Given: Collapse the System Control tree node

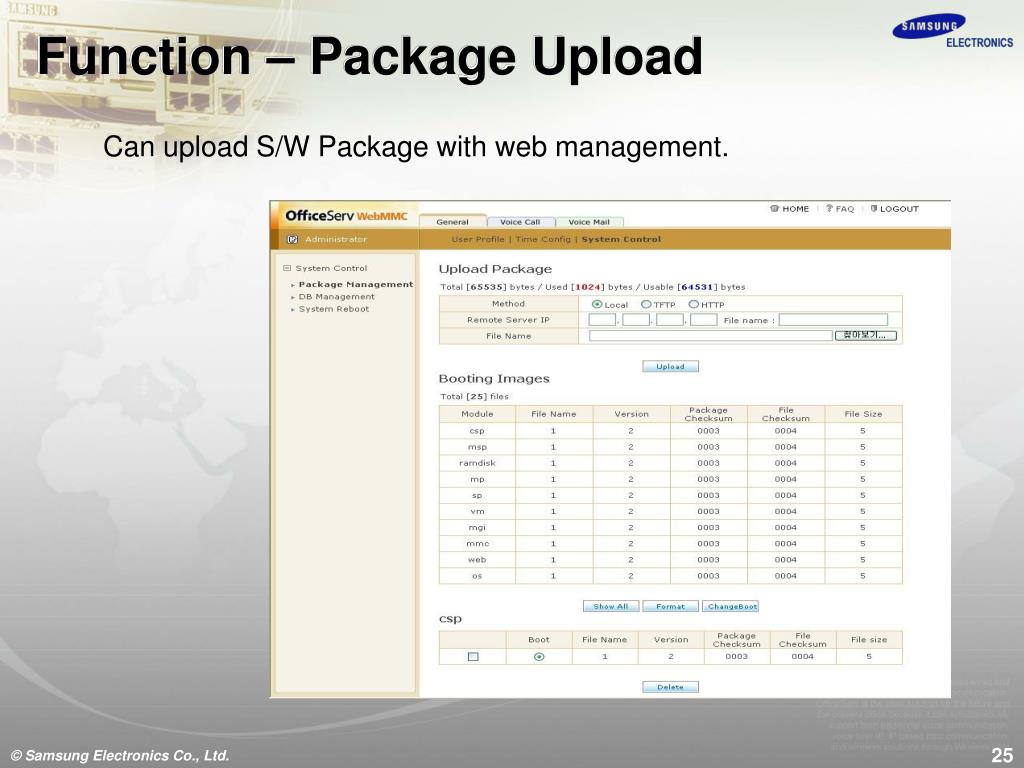Looking at the screenshot, I should (287, 268).
